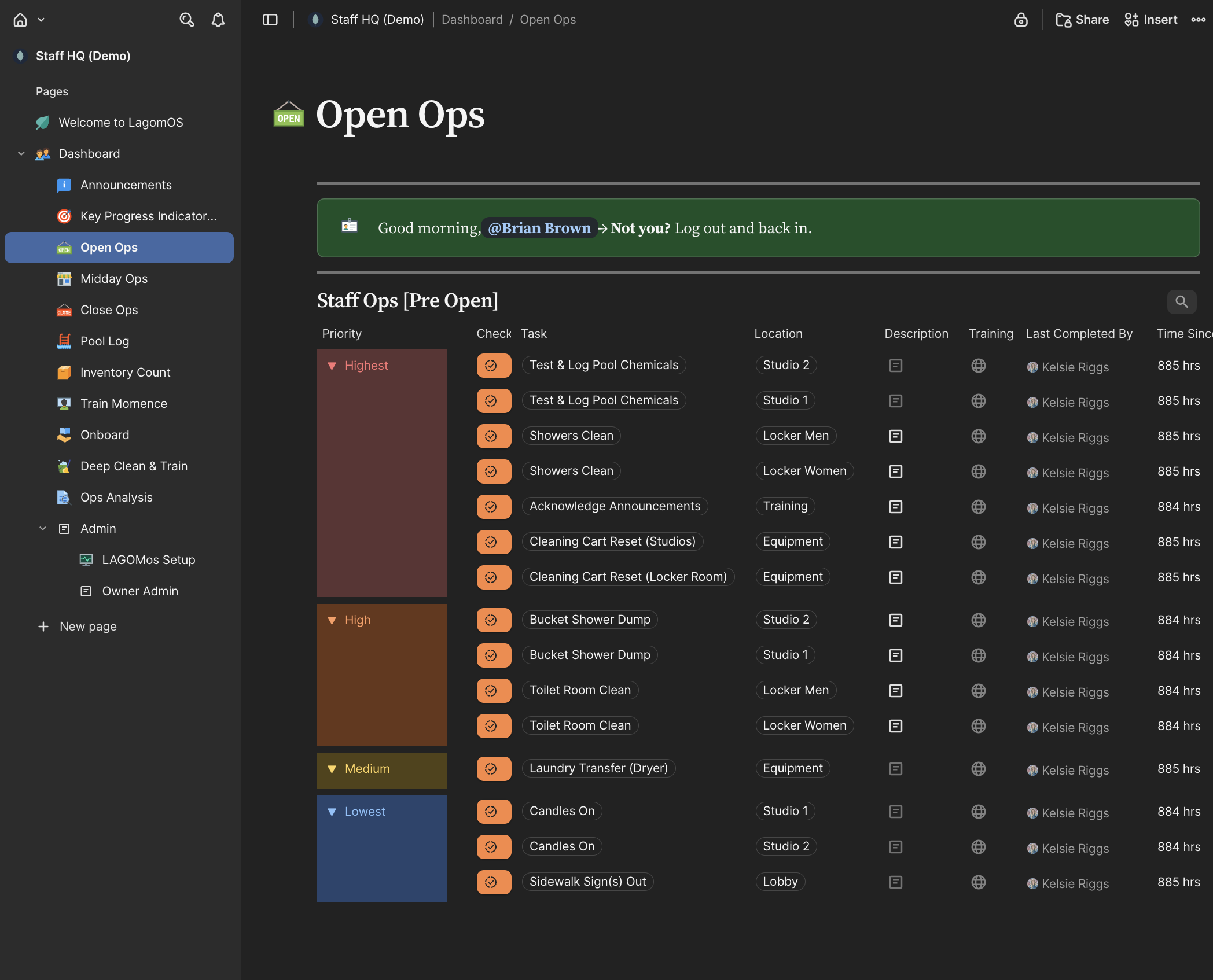This screenshot has width=1213, height=980.
Task: Open Midday Ops page
Action: [114, 279]
